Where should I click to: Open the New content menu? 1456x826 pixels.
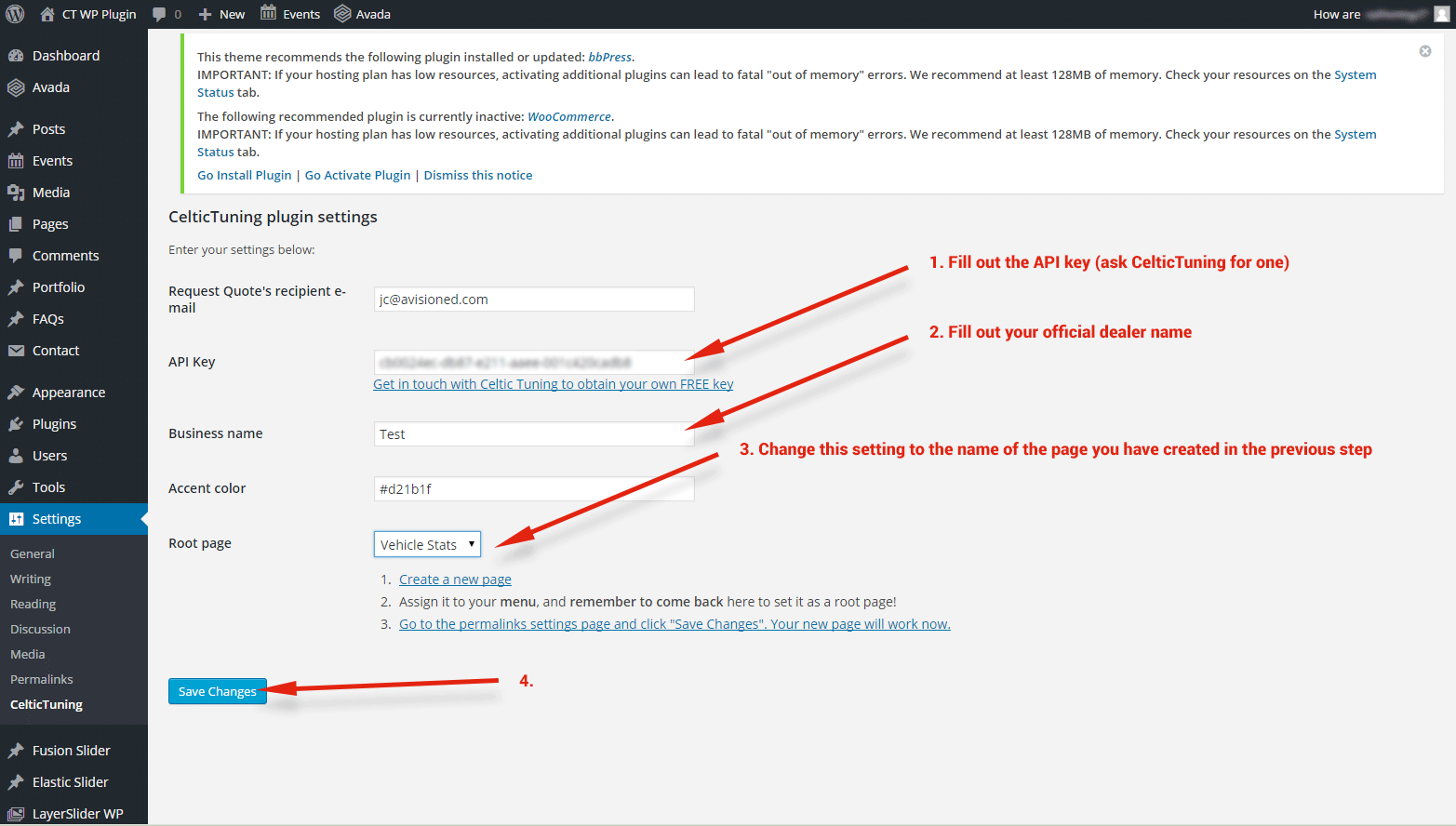222,14
